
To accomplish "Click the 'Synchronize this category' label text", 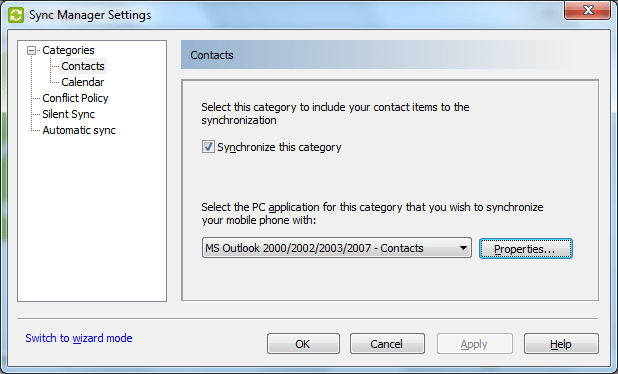I will tap(279, 147).
